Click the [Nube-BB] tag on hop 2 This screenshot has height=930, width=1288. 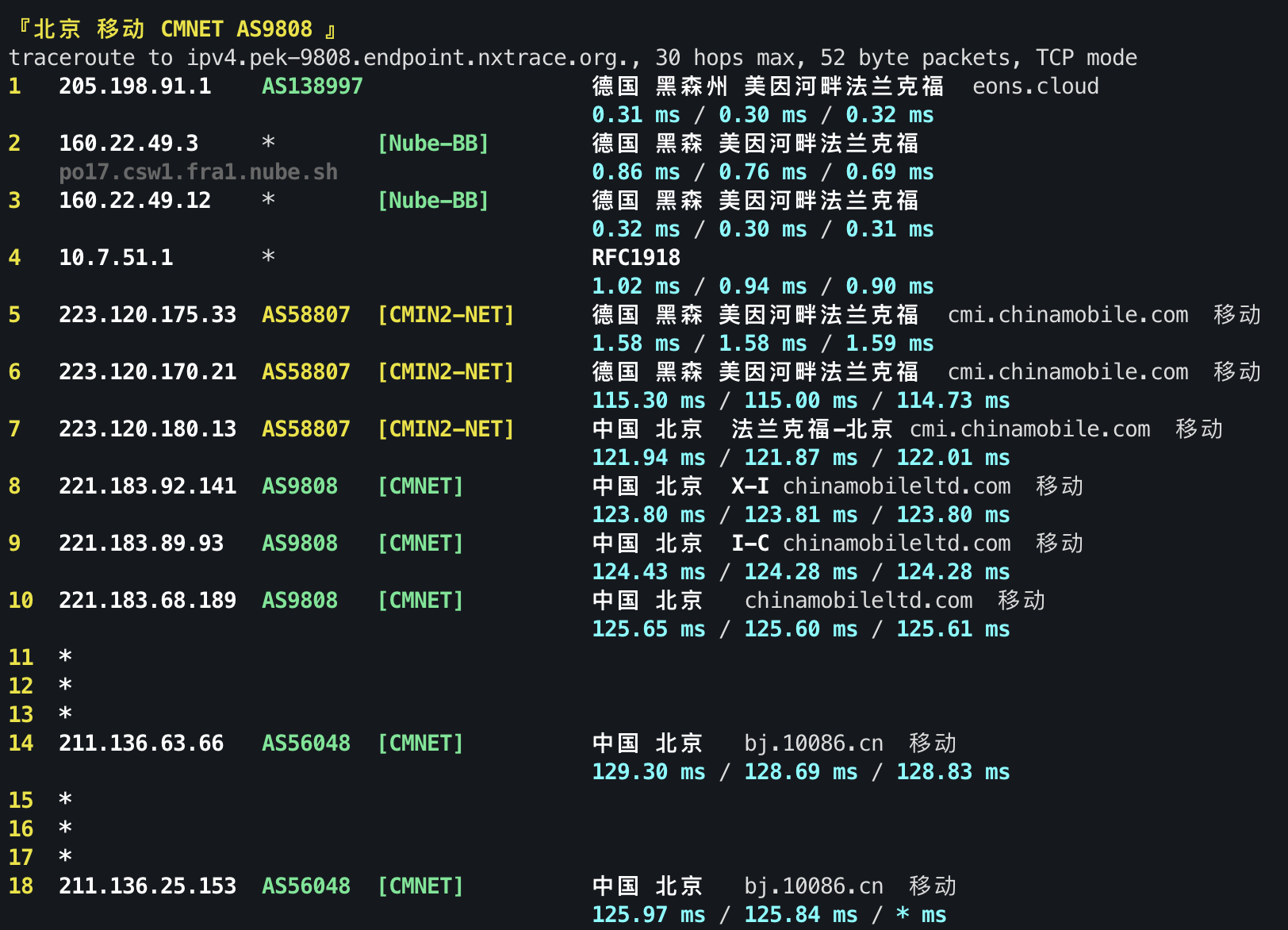(x=433, y=144)
